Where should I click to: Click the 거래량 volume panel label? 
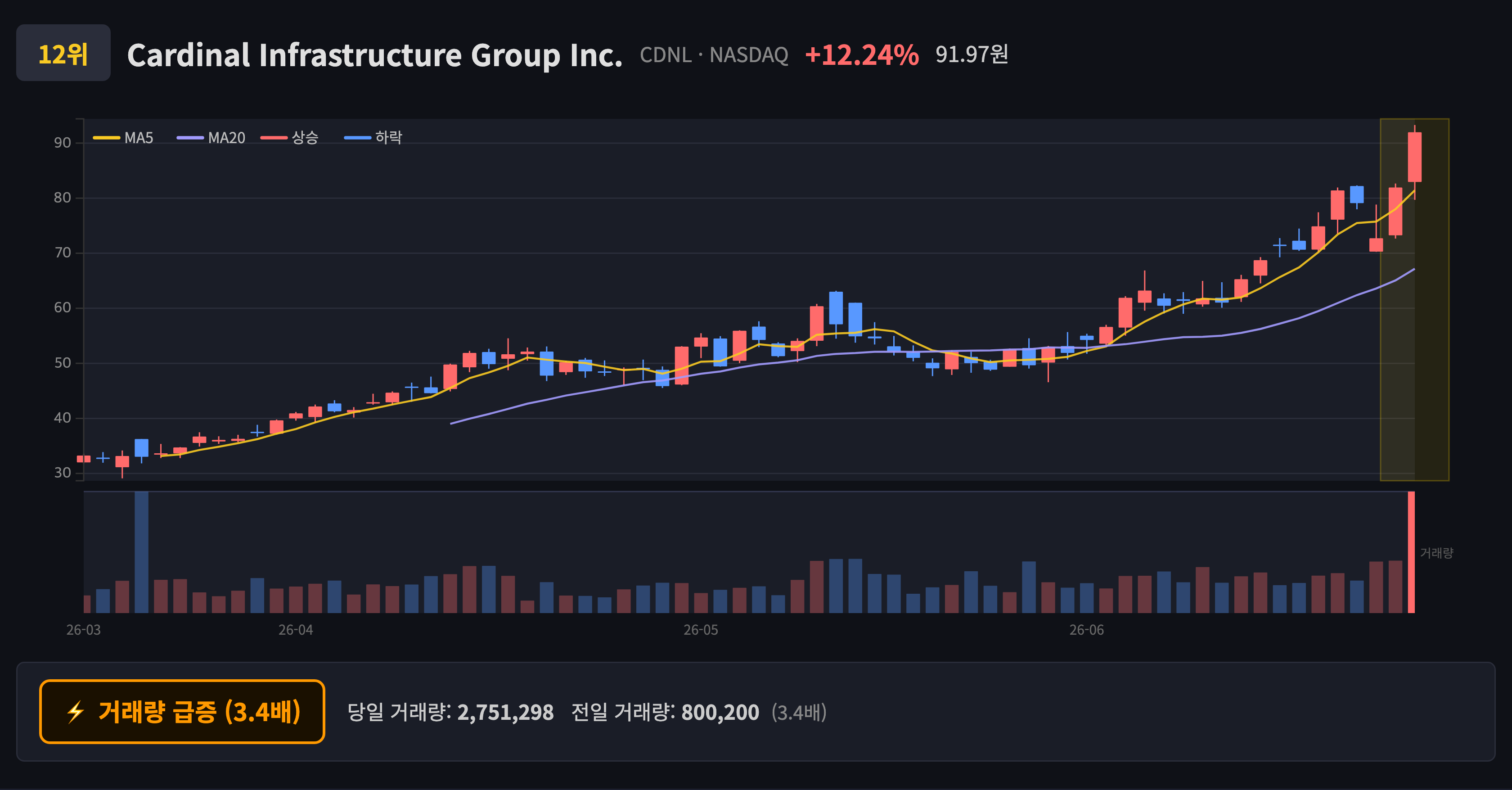click(1436, 553)
